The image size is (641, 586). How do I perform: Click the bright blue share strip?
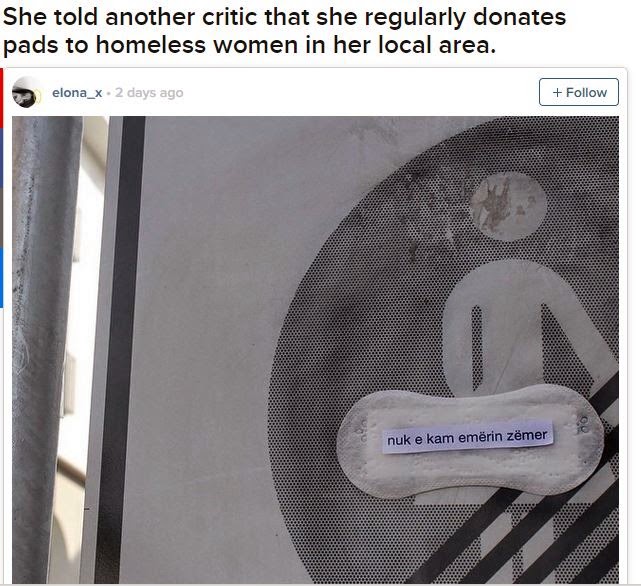(x=1, y=278)
